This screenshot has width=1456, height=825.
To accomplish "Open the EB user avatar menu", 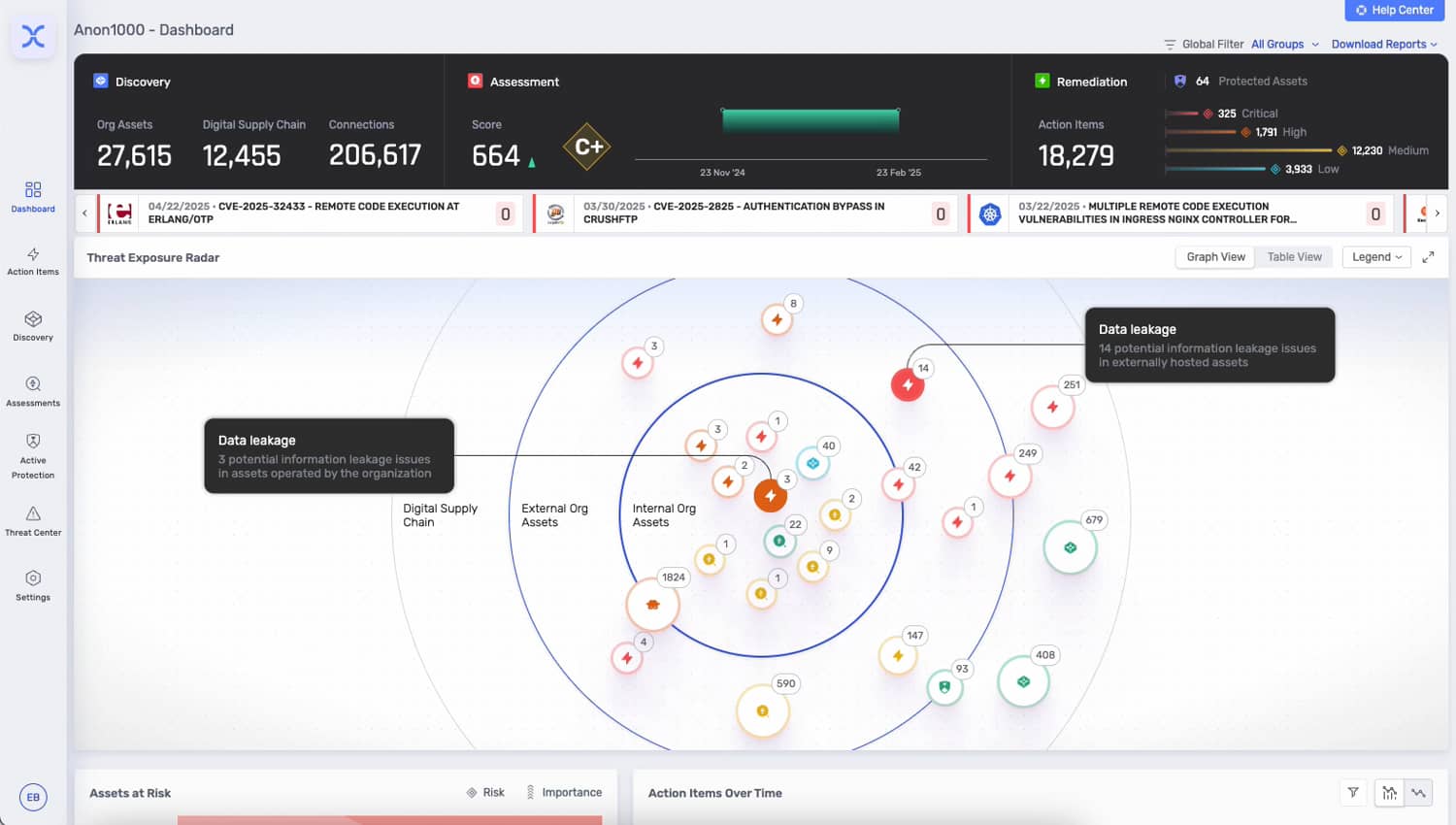I will (x=33, y=797).
